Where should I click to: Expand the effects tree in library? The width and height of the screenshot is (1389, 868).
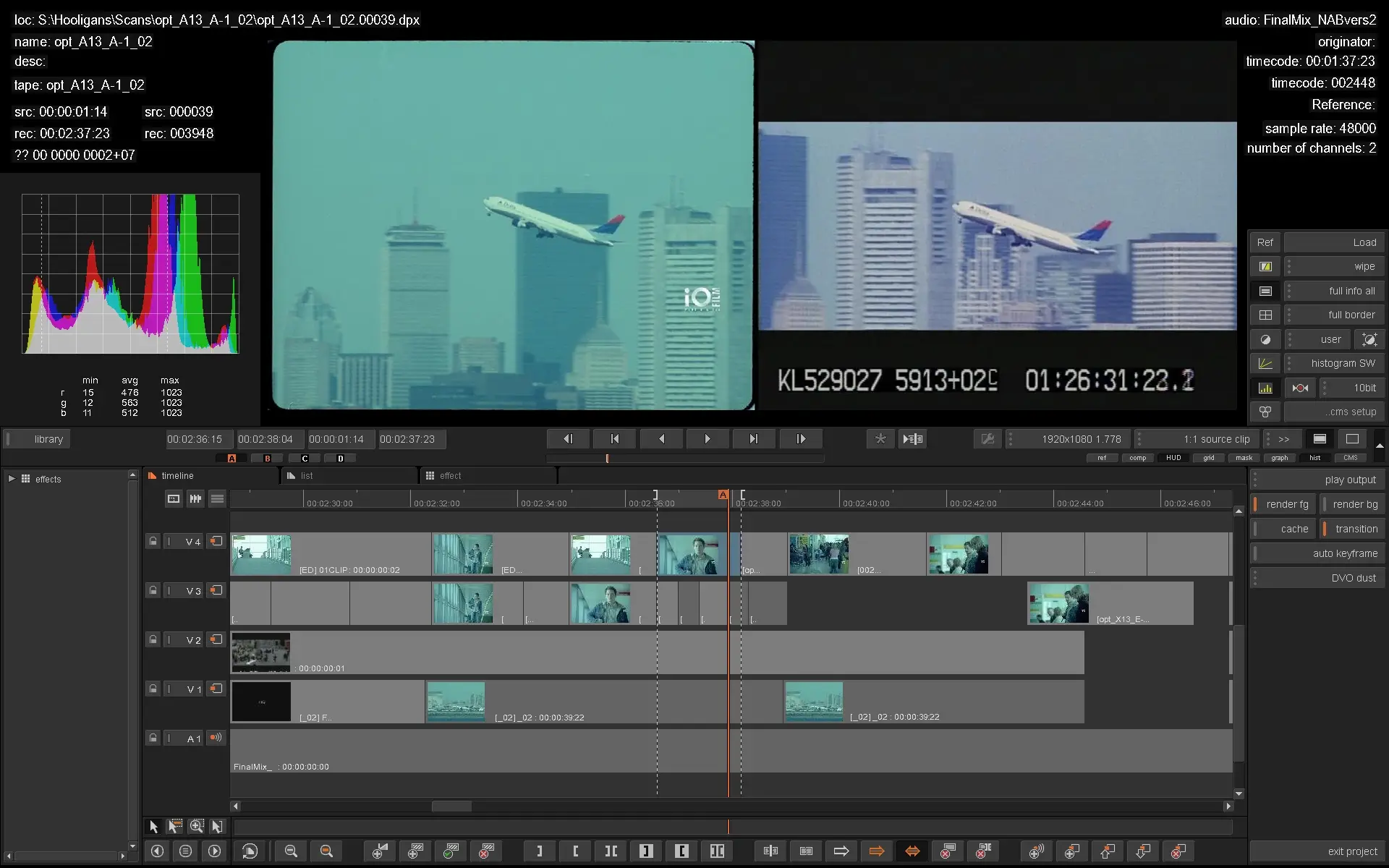click(12, 479)
